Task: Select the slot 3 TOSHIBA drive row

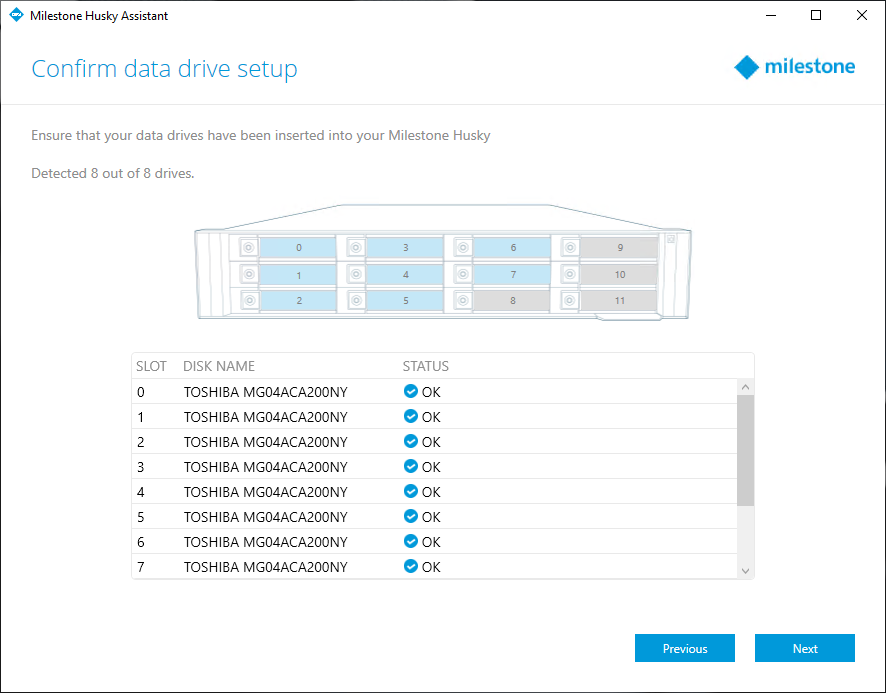Action: tap(265, 467)
